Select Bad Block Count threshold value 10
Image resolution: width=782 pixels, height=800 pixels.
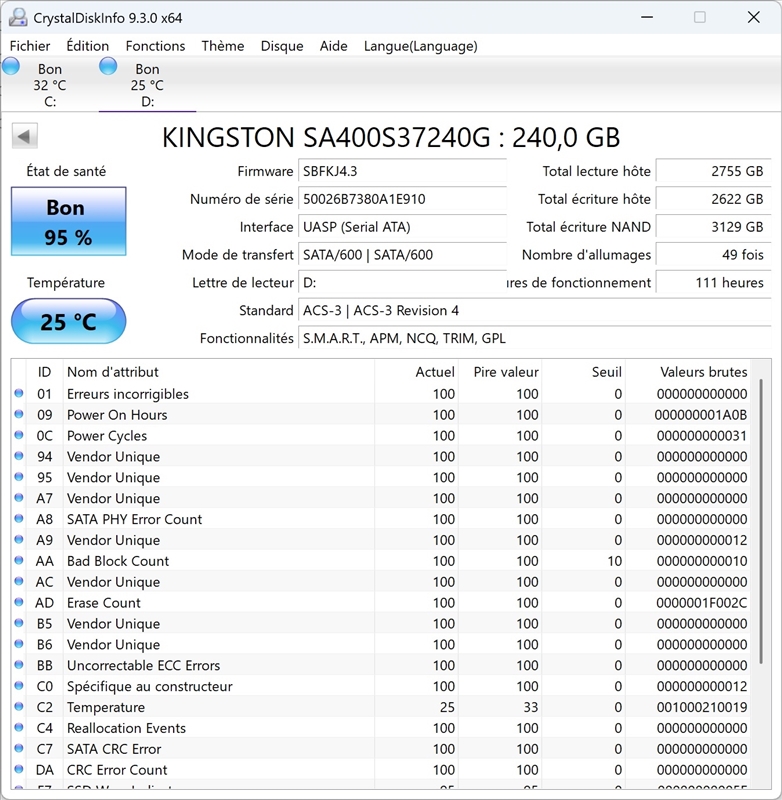[615, 561]
